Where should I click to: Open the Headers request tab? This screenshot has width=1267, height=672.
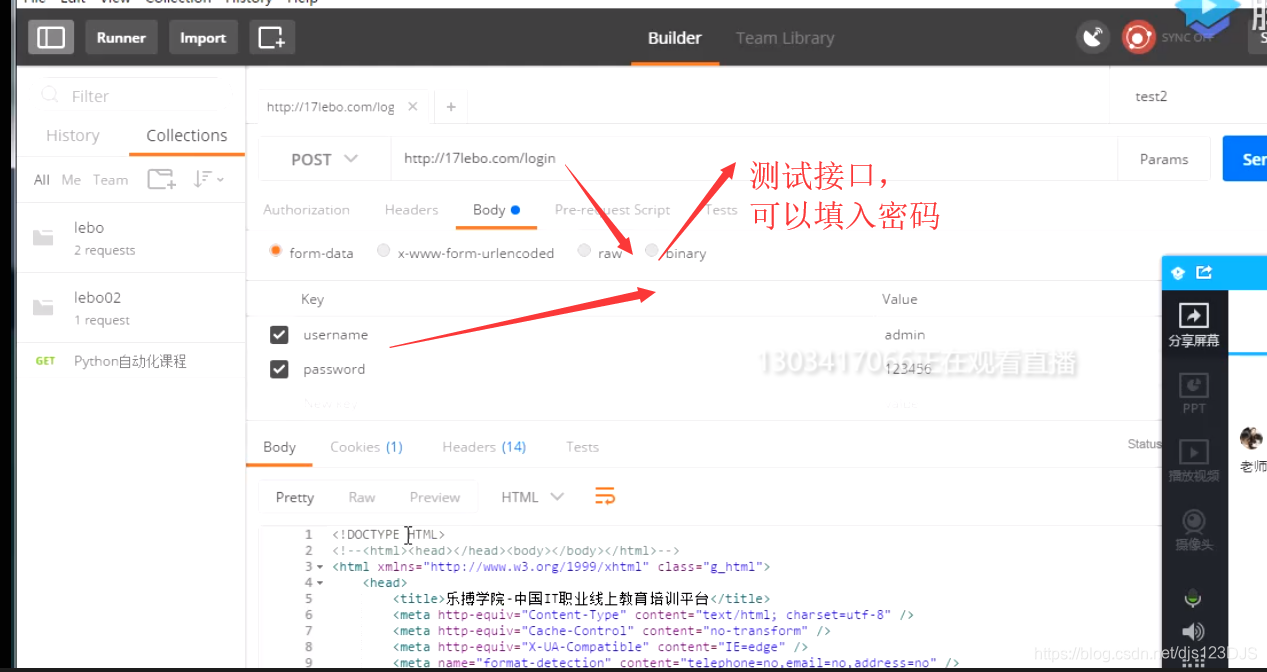pyautogui.click(x=411, y=210)
